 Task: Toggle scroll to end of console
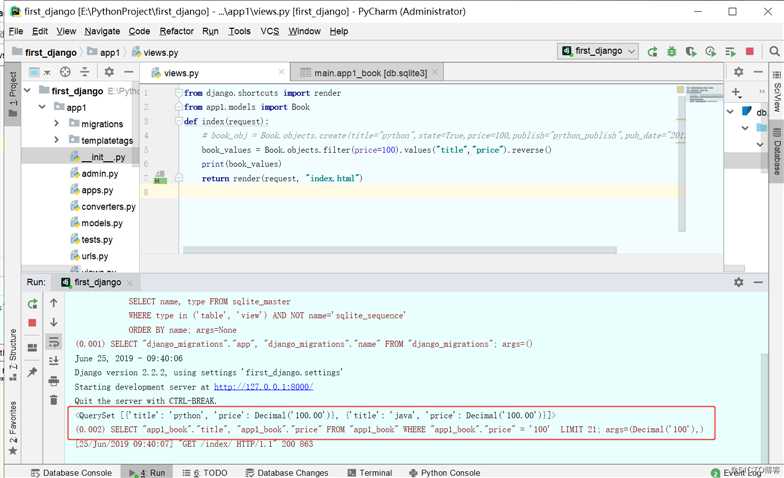pos(54,360)
